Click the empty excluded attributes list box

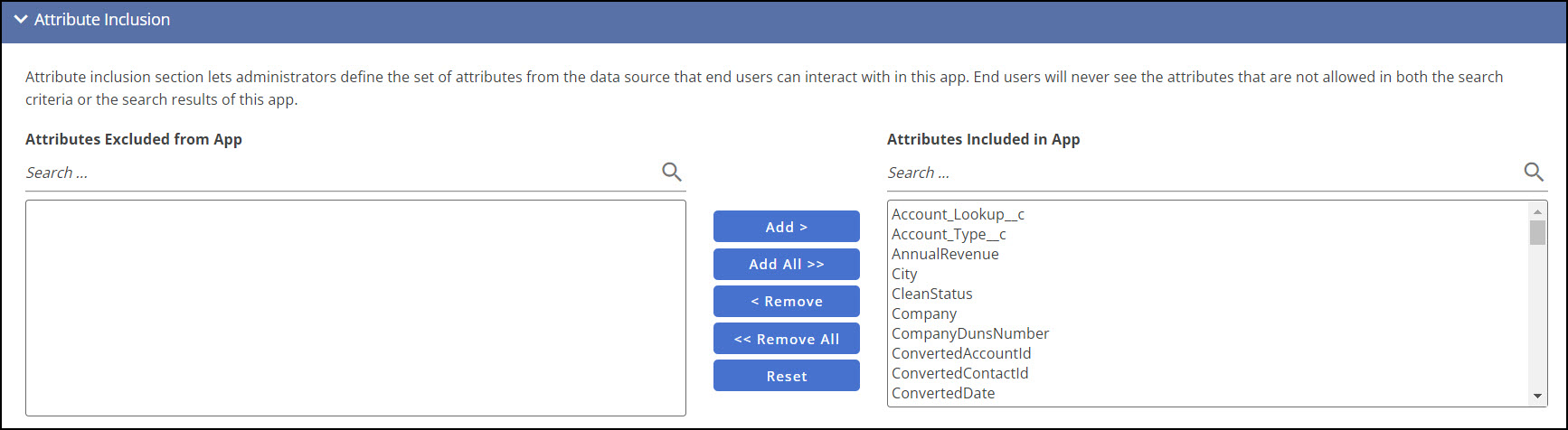[355, 307]
